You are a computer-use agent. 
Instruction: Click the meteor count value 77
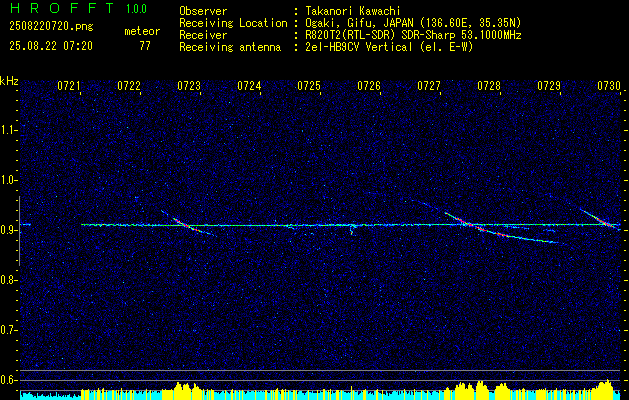pos(145,46)
